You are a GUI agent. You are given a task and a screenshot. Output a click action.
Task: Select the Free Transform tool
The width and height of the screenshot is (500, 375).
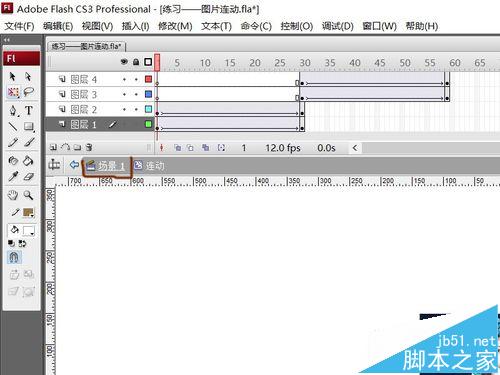tap(13, 92)
